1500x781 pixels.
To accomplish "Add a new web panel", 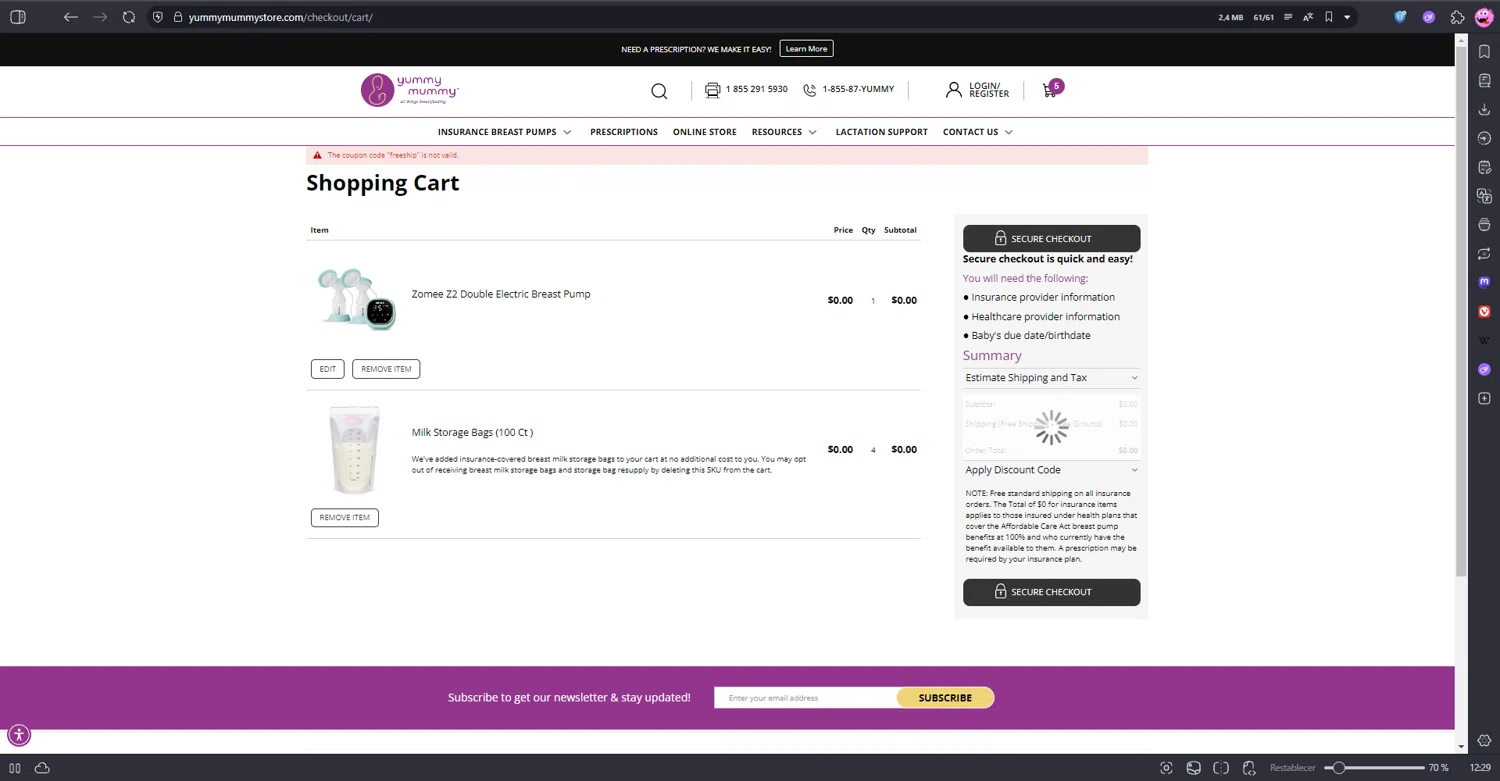I will 1484,399.
